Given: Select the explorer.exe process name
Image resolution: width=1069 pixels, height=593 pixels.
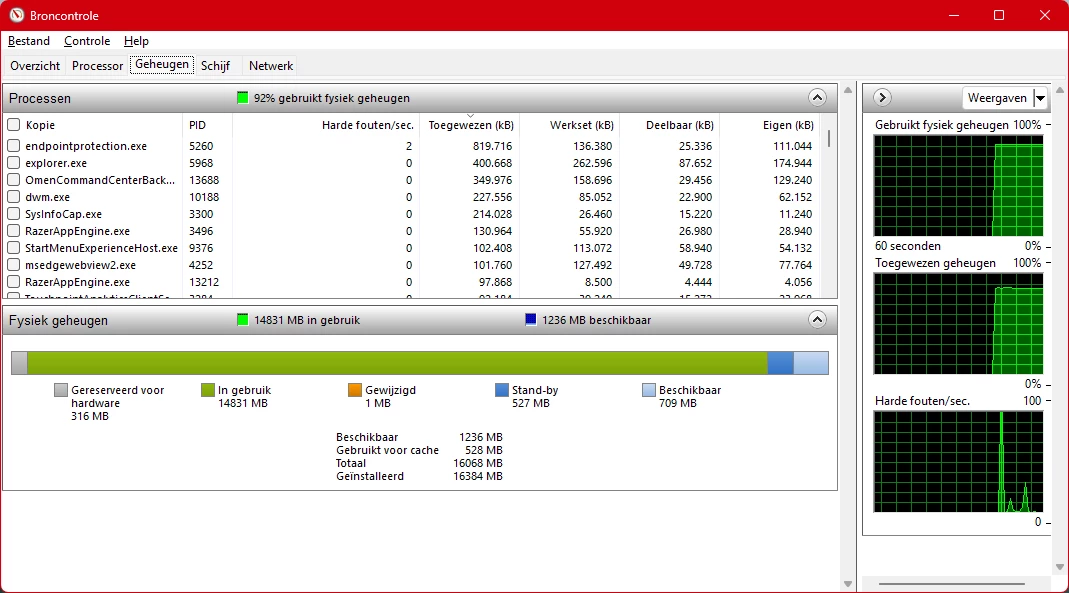Looking at the screenshot, I should pyautogui.click(x=56, y=163).
